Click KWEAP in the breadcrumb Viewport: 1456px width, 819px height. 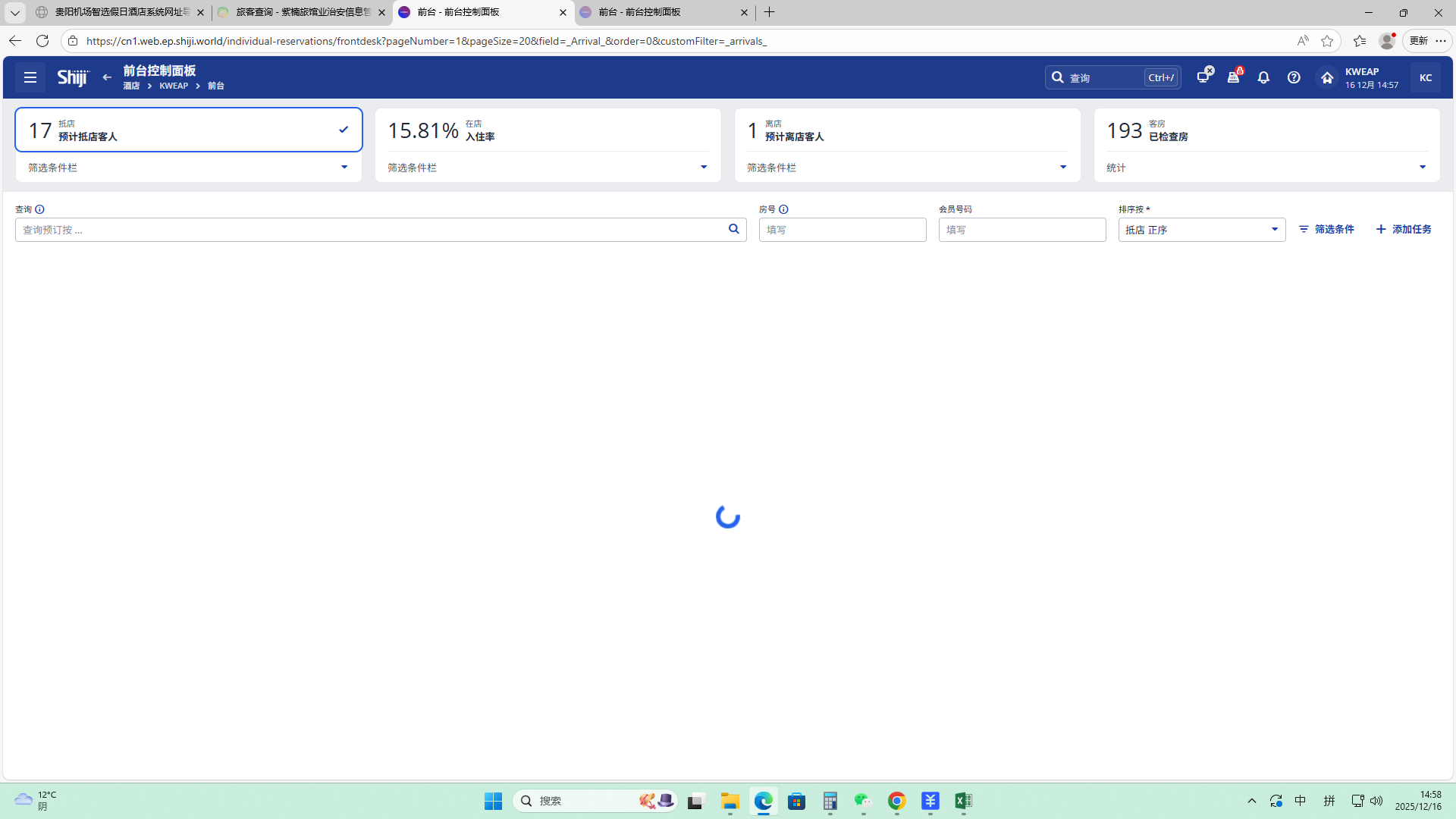pyautogui.click(x=174, y=86)
